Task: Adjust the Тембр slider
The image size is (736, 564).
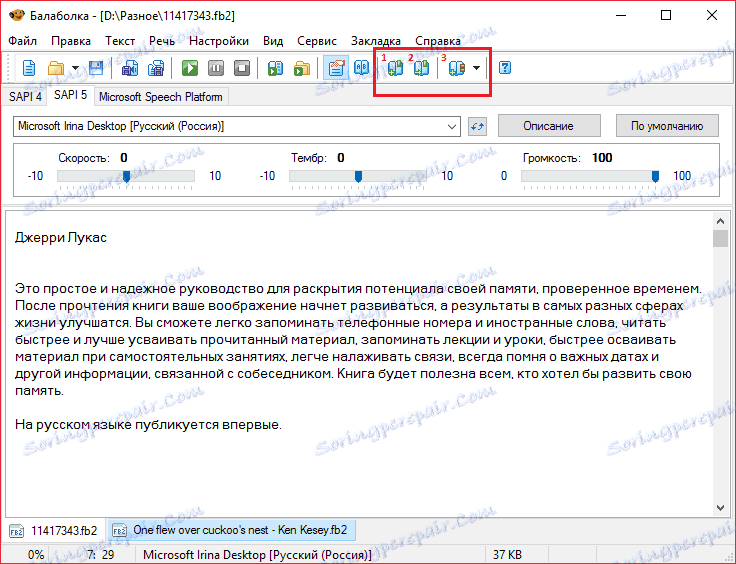Action: (x=358, y=176)
